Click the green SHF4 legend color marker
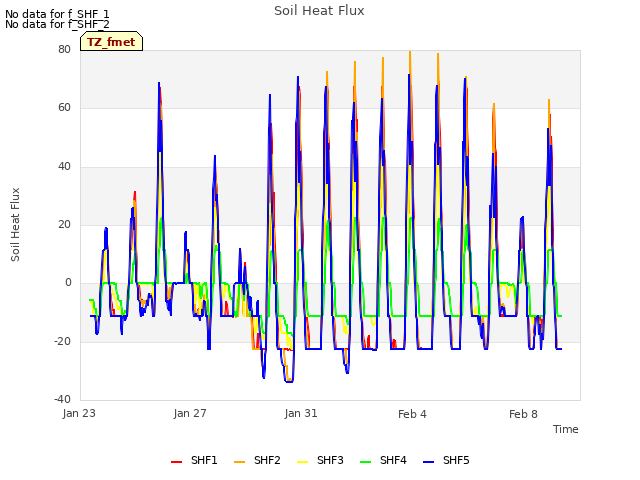Image resolution: width=640 pixels, height=480 pixels. (x=366, y=462)
